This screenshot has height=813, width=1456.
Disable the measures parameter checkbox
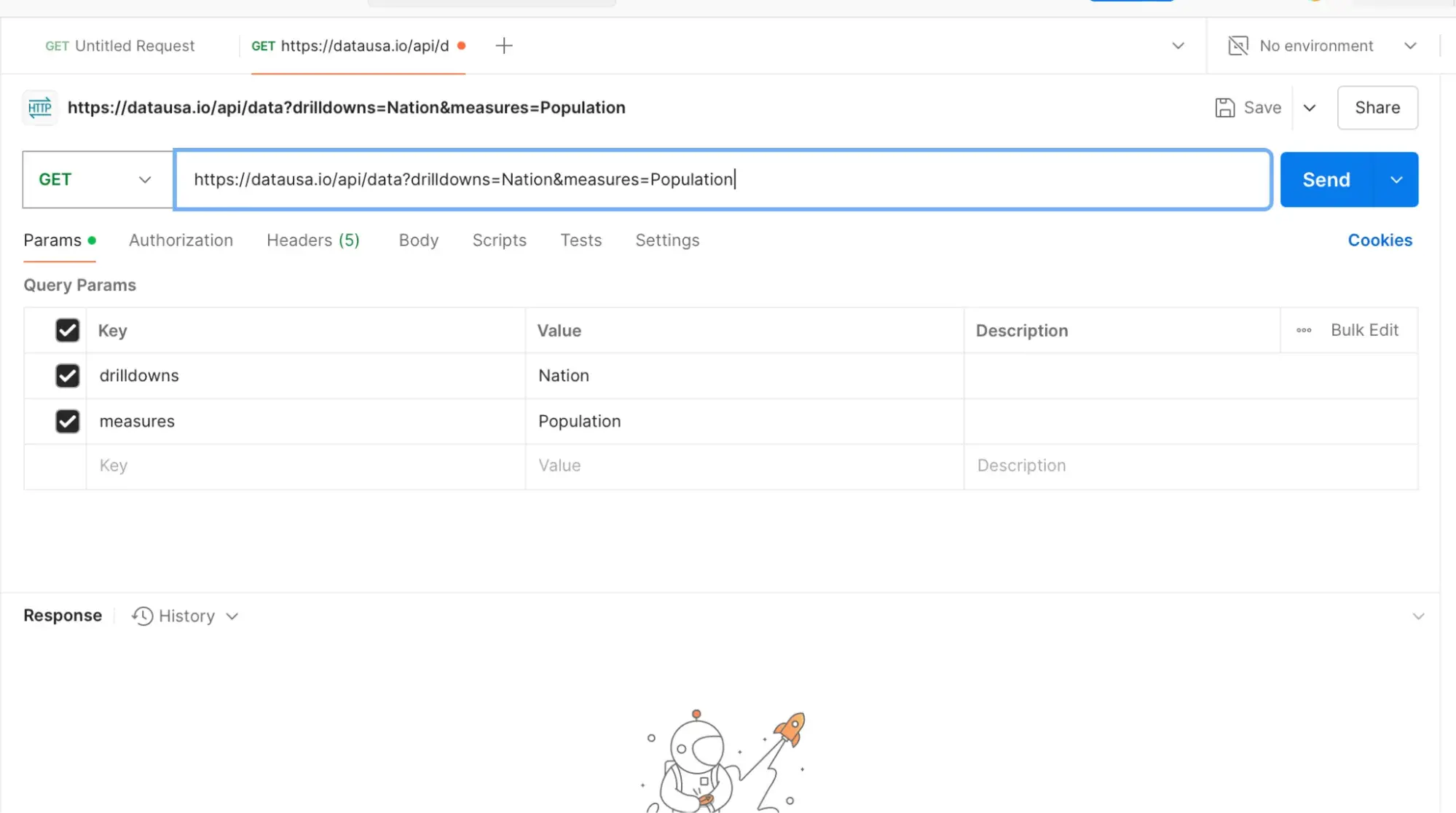click(67, 421)
